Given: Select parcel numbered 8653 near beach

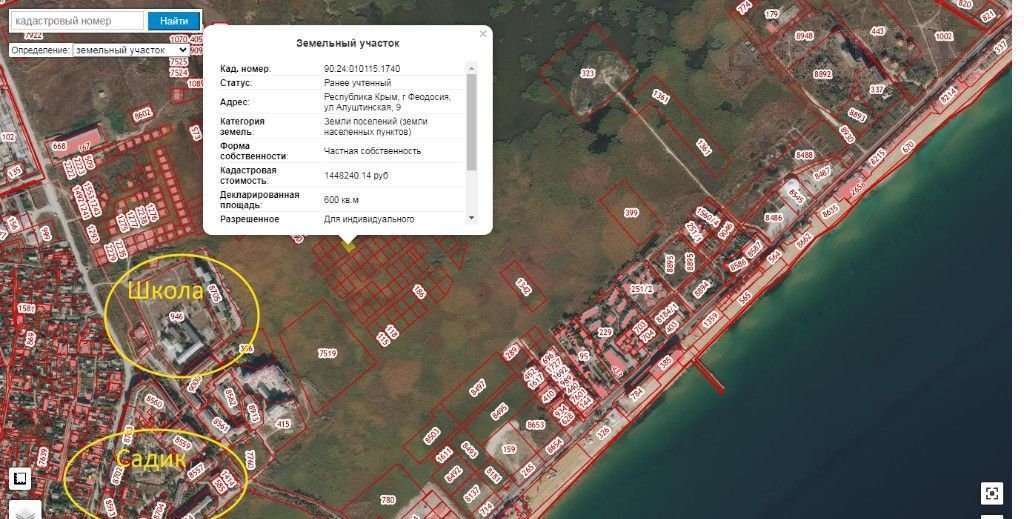Looking at the screenshot, I should click(535, 425).
